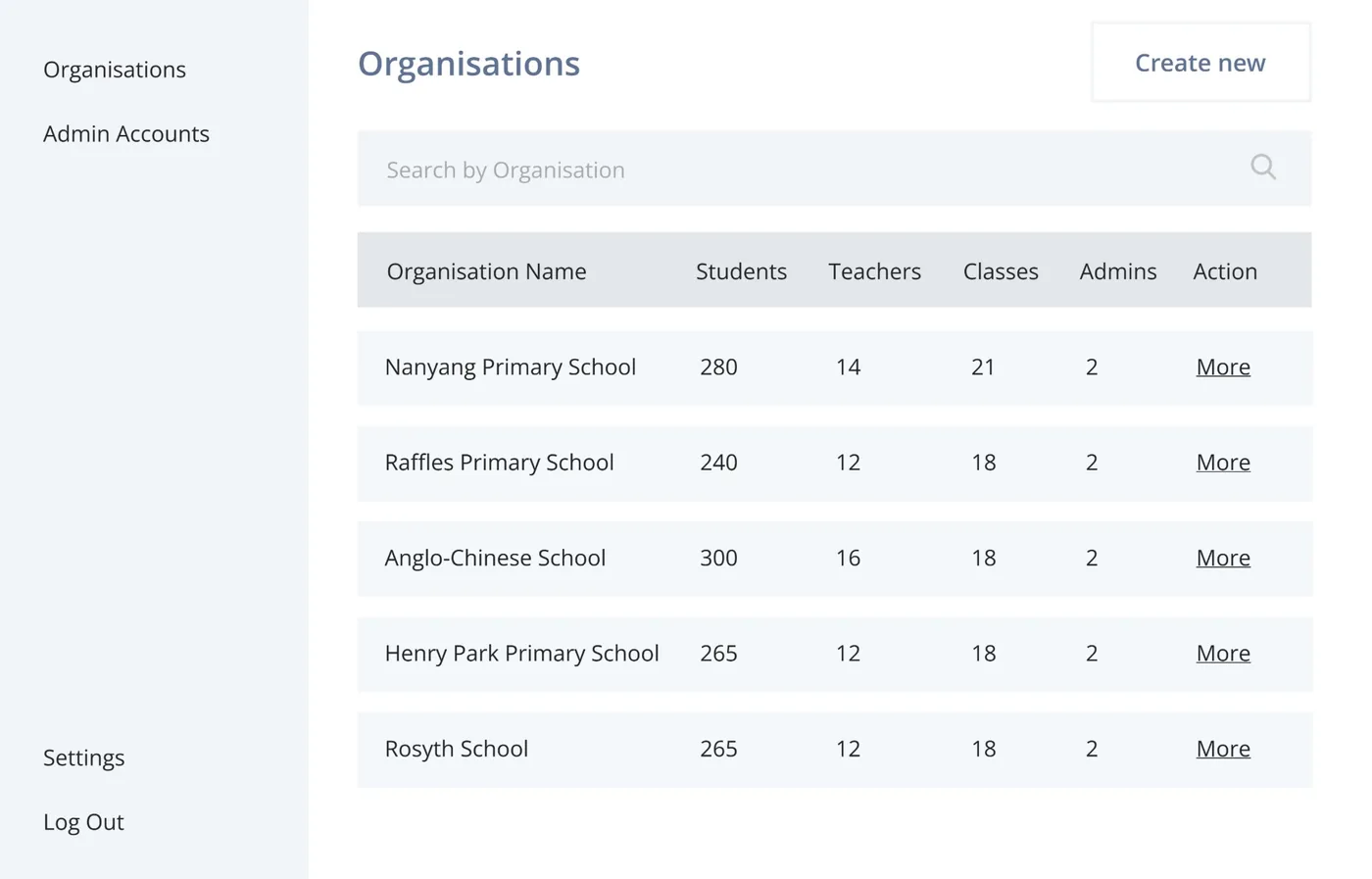
Task: Click the search magnifier icon
Action: click(1263, 168)
